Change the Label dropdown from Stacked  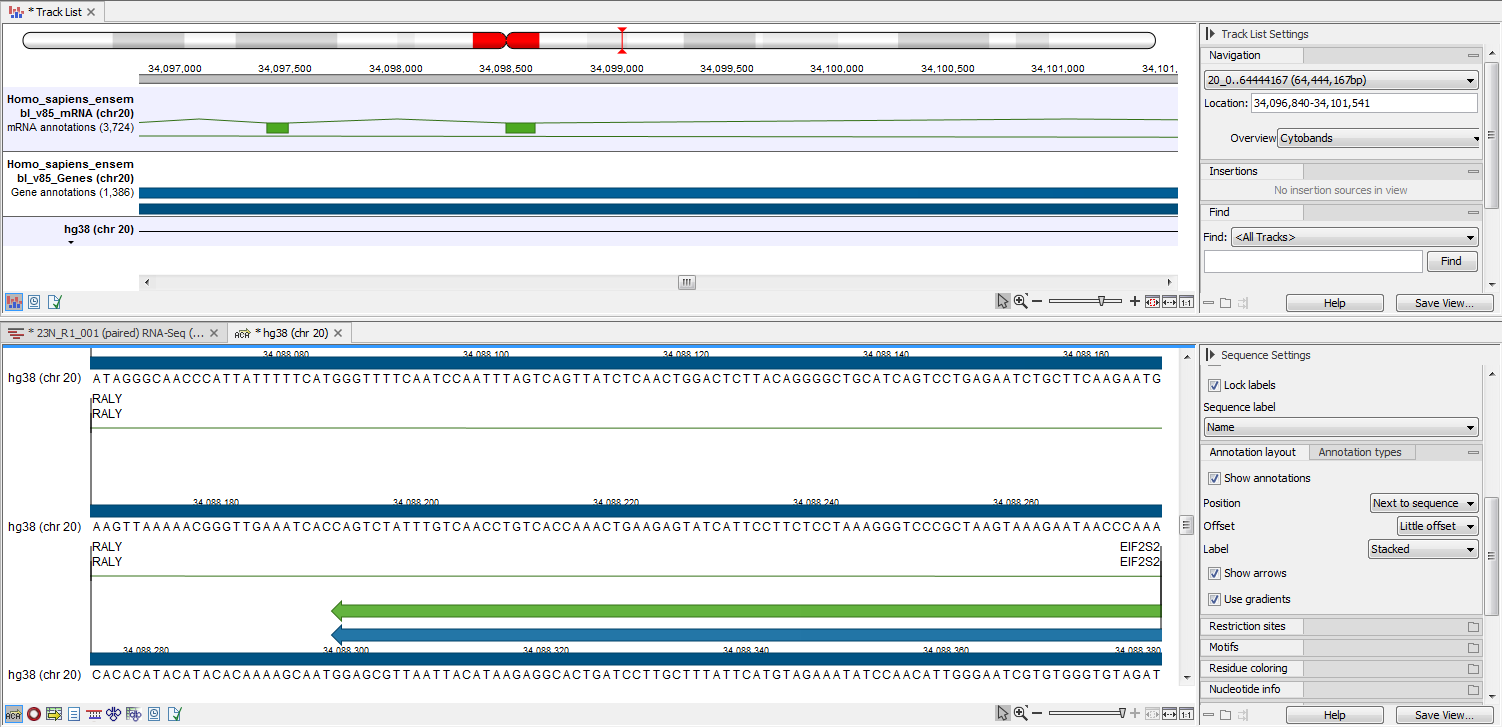point(1422,549)
